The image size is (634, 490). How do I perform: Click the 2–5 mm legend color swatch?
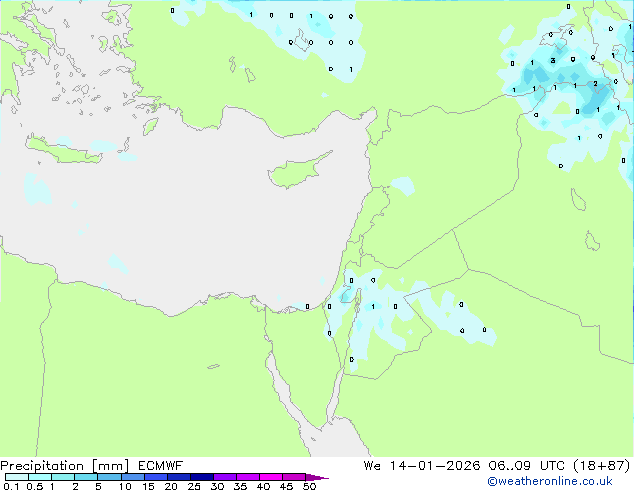(86, 477)
